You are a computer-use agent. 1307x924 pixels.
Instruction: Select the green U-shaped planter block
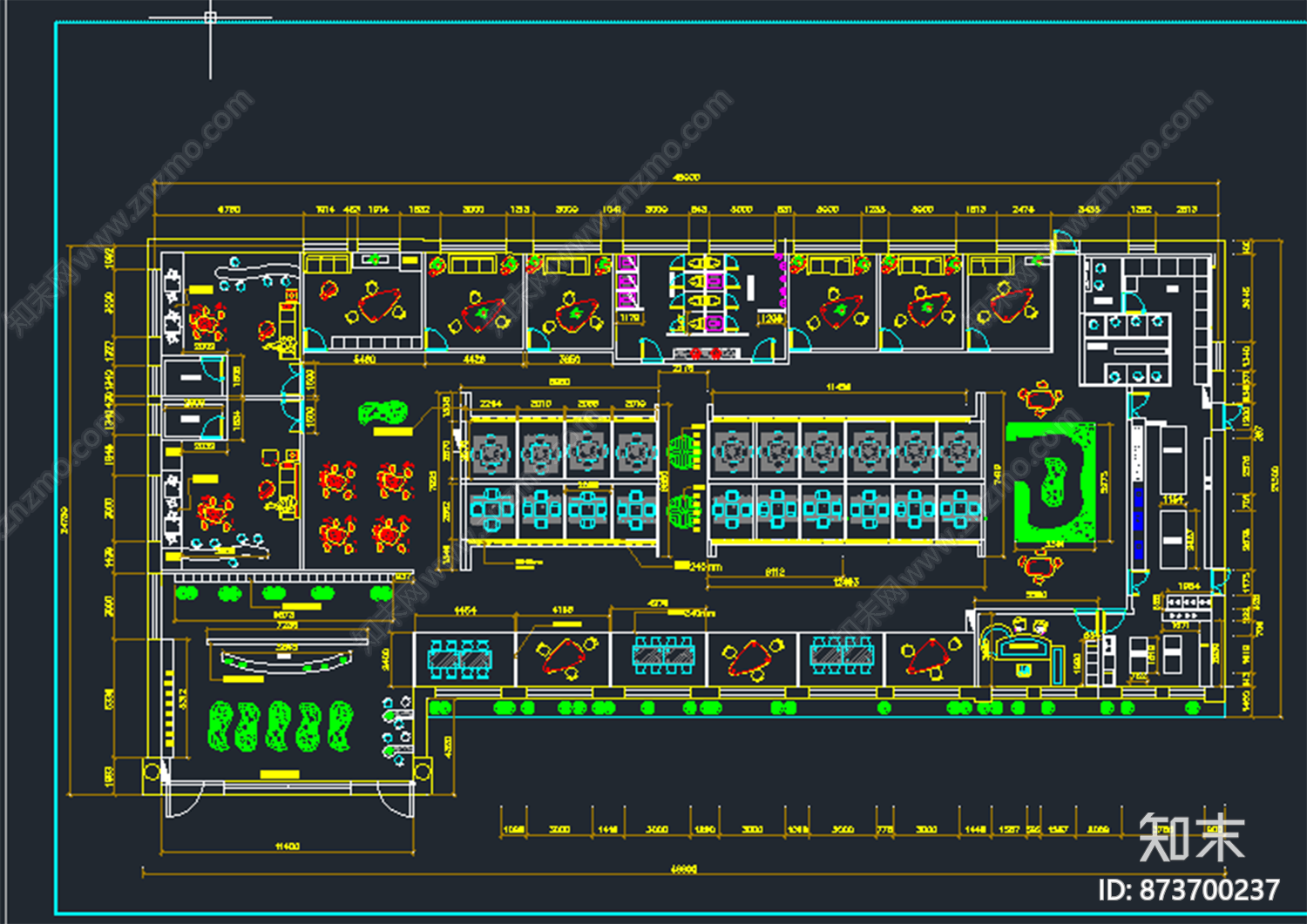1051,482
